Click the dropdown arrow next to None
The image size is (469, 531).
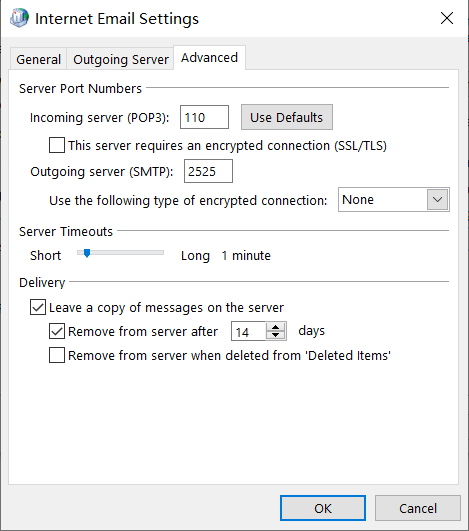click(437, 200)
